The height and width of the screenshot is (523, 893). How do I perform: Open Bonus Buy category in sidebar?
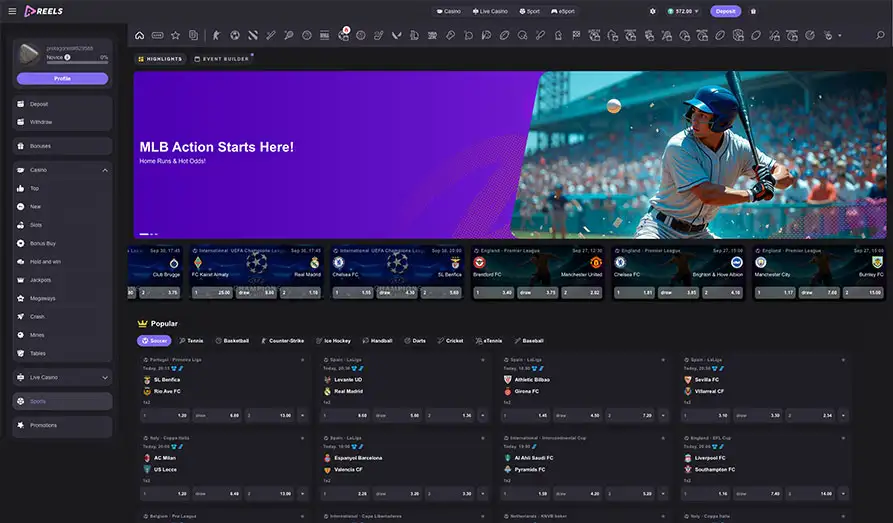point(63,243)
